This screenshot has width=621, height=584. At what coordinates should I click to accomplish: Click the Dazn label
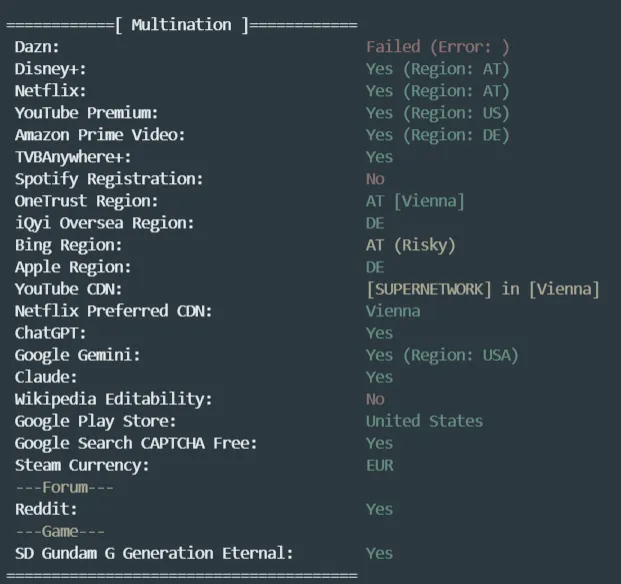coord(37,47)
